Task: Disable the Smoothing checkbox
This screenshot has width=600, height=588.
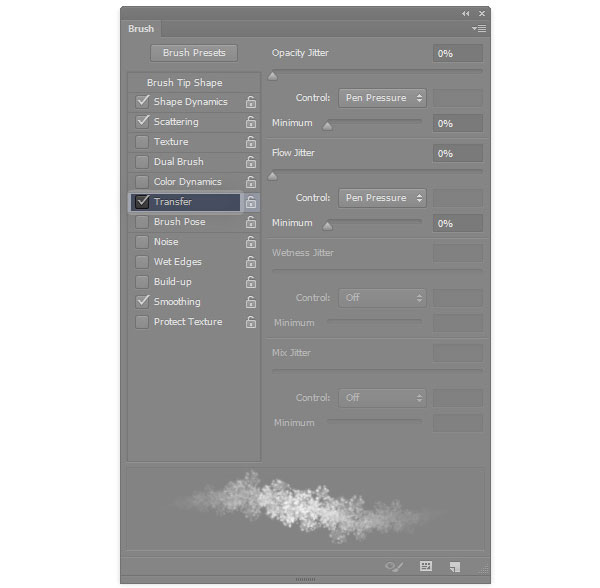Action: click(142, 301)
